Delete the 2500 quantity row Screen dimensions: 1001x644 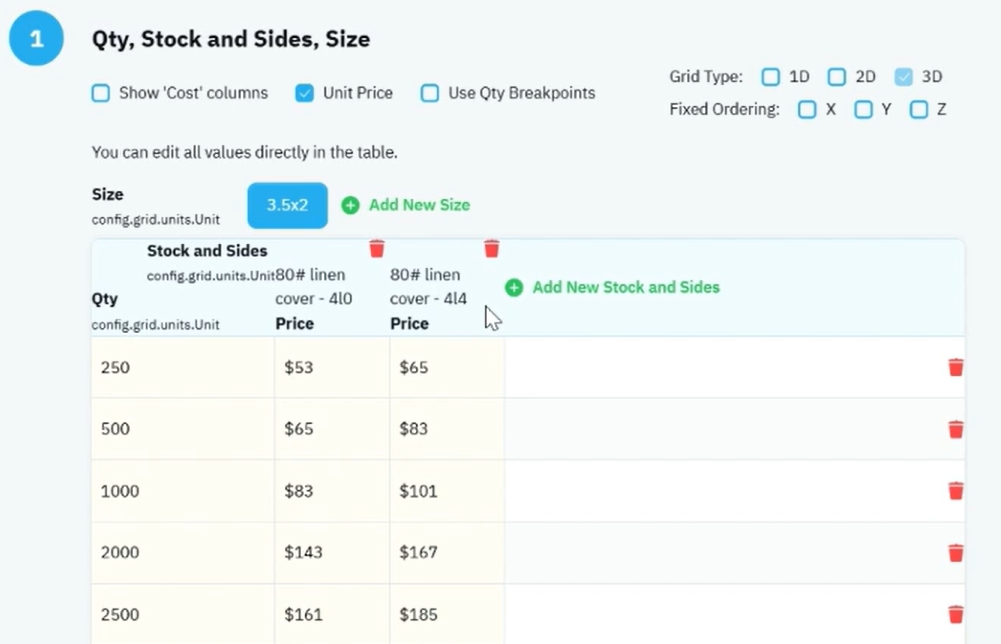click(x=955, y=614)
